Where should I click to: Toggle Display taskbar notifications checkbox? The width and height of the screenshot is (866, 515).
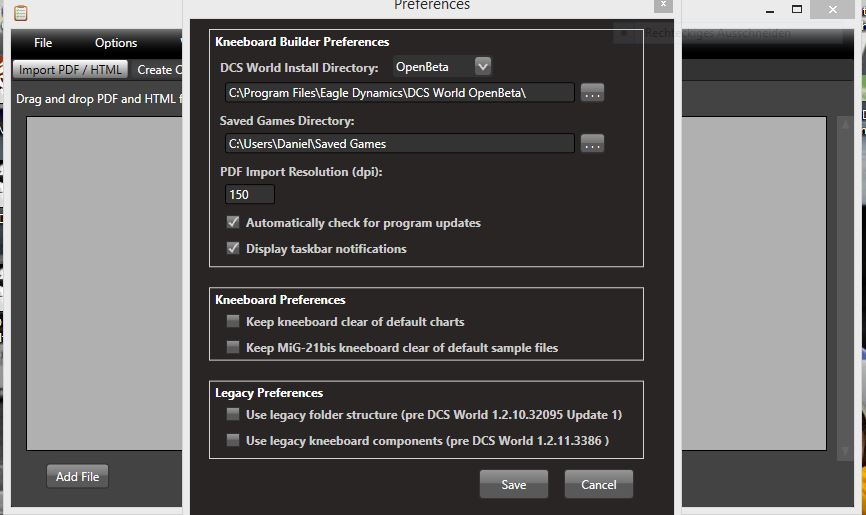click(233, 248)
